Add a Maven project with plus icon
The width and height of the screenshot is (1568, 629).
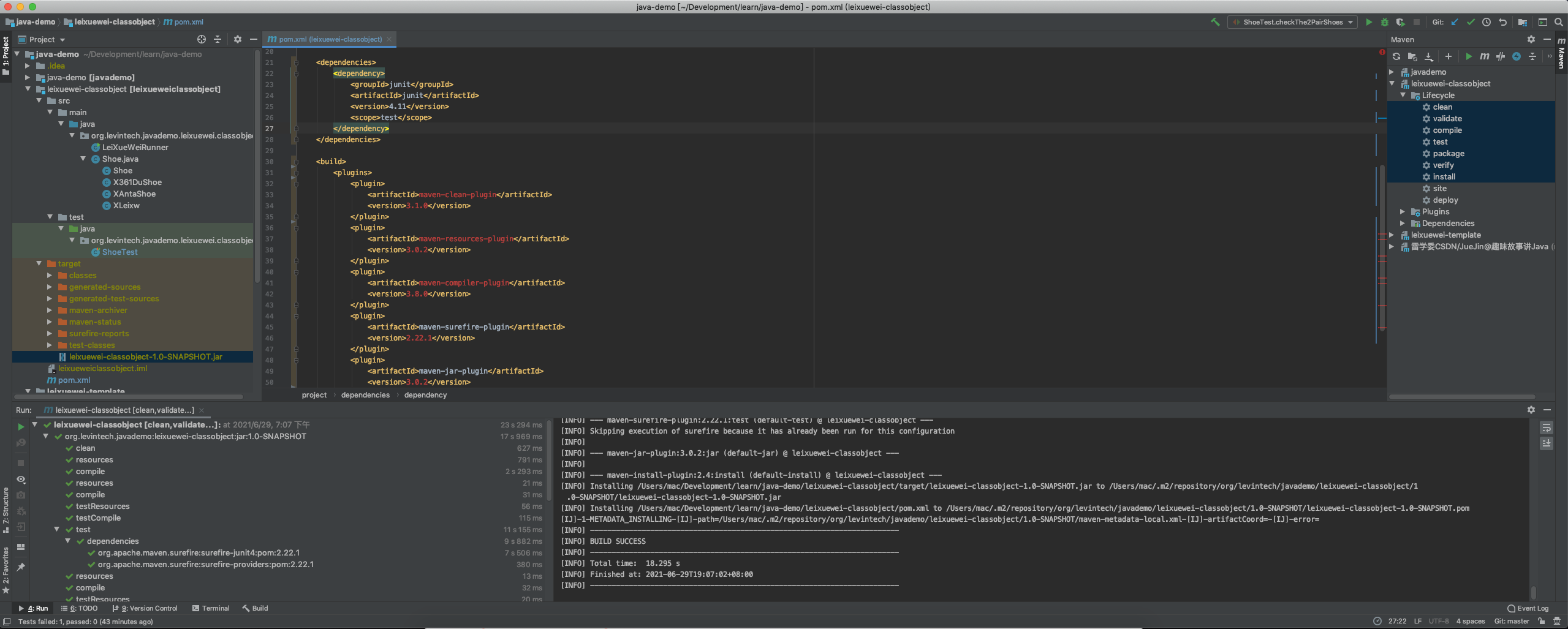1449,56
